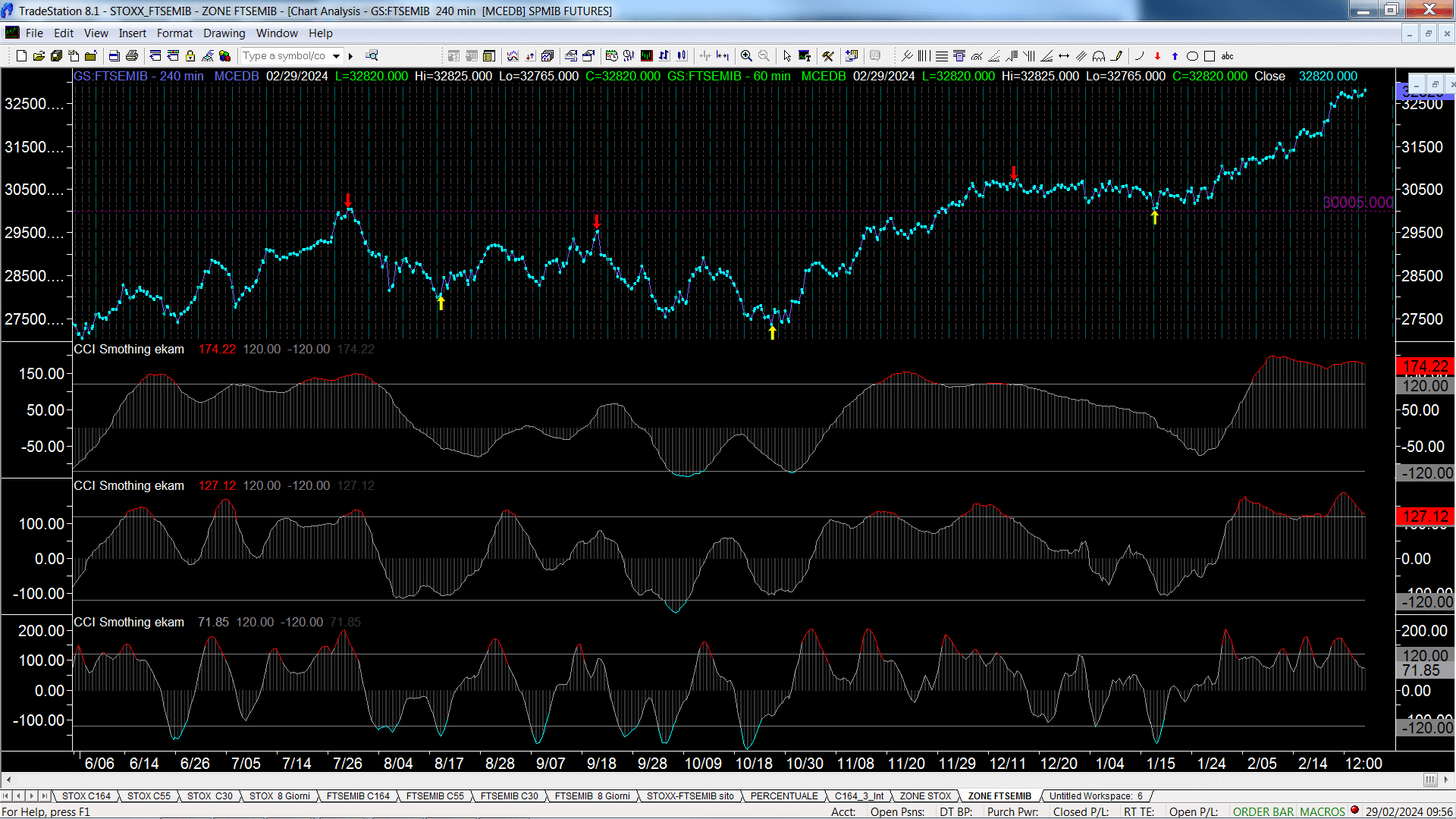Select the red down arrow tool
1456x819 pixels.
[x=1157, y=55]
